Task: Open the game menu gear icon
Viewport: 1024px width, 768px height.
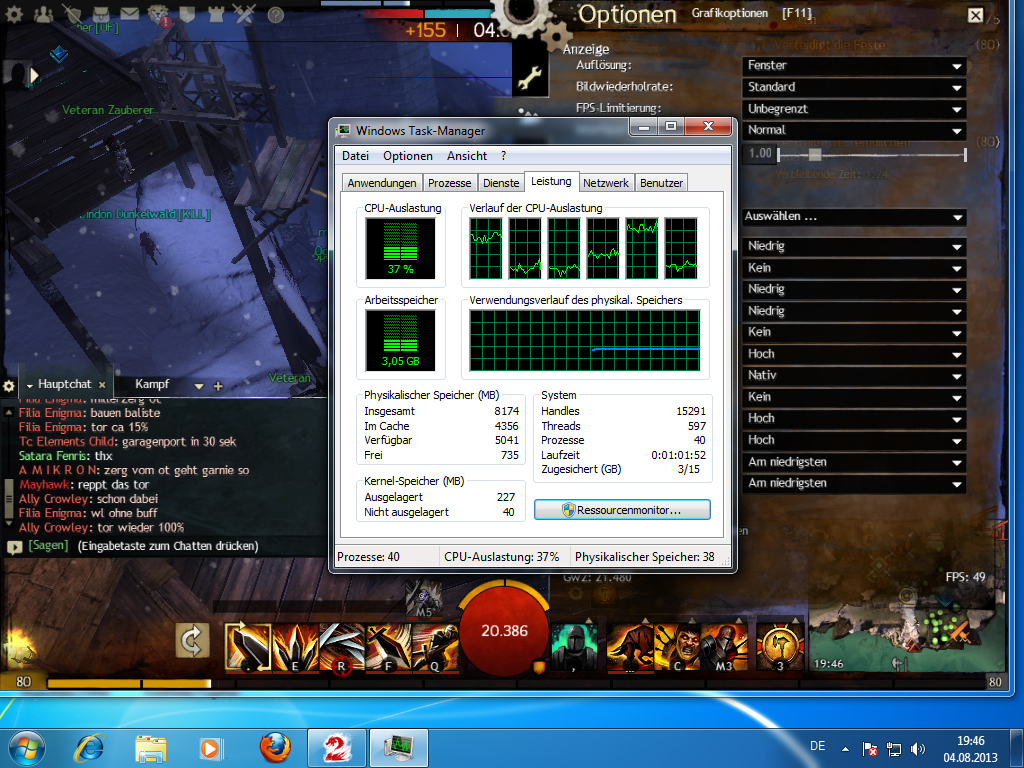Action: click(x=14, y=14)
